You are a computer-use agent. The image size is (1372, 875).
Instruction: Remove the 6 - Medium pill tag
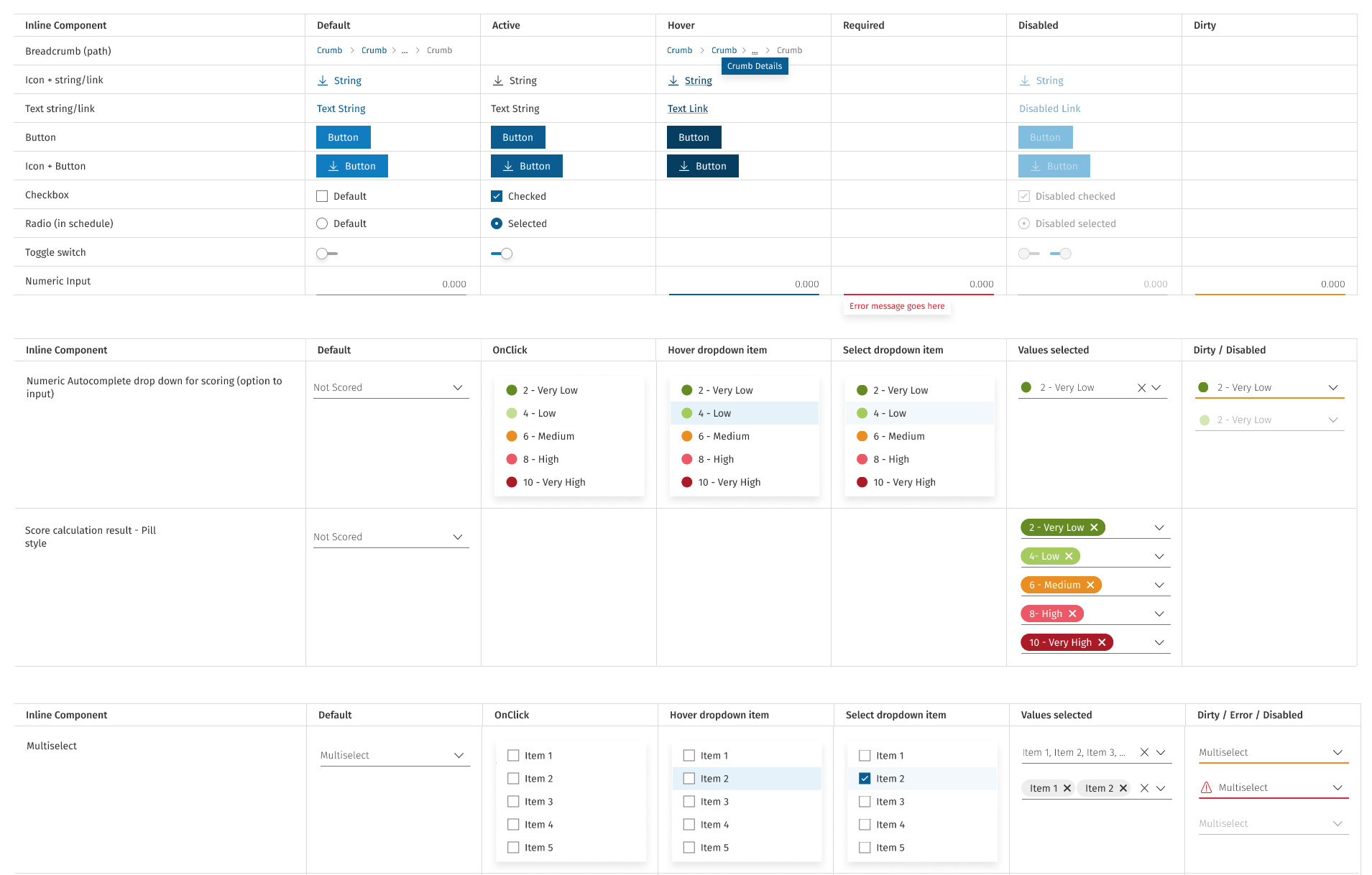tap(1090, 585)
